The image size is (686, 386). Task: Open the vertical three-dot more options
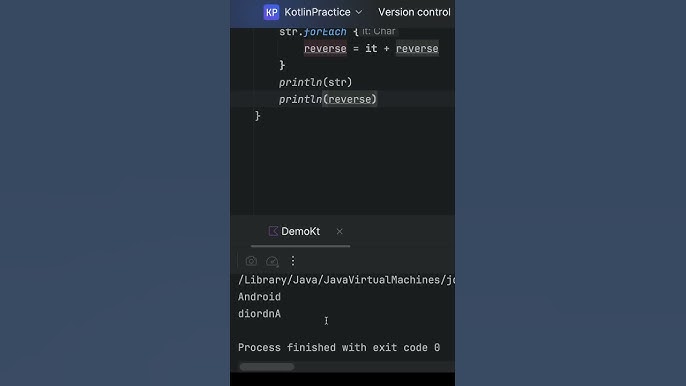[x=293, y=261]
